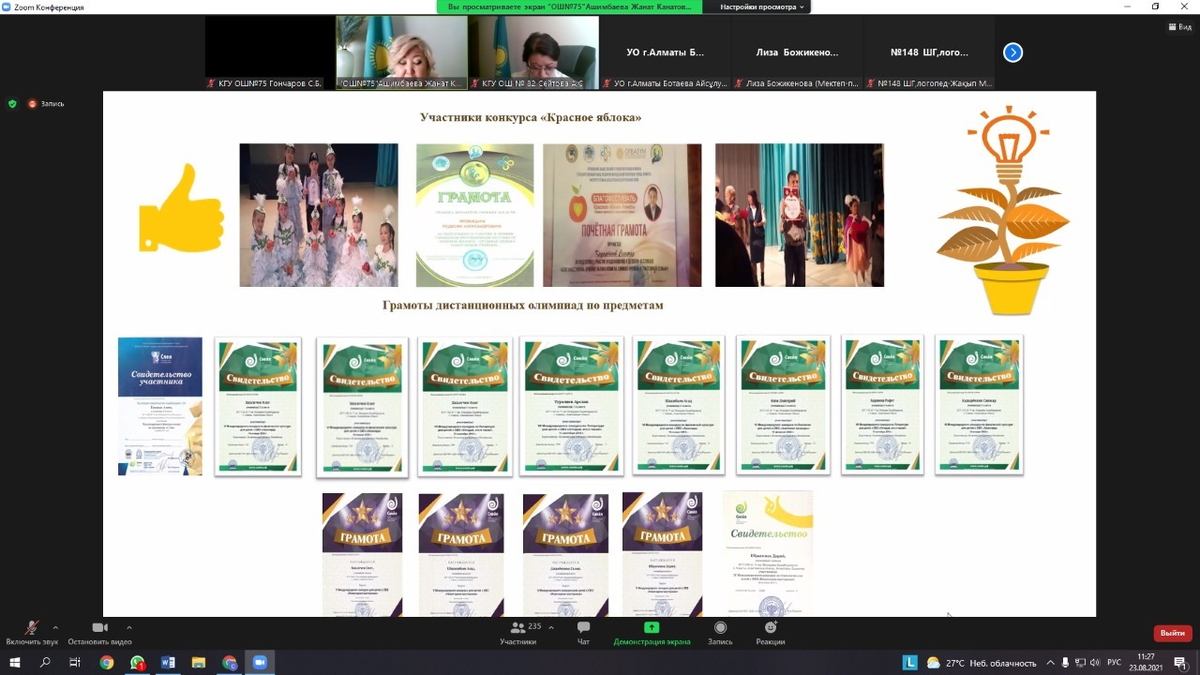Toggle camera with Остановить видео
1200x675 pixels.
tap(99, 631)
